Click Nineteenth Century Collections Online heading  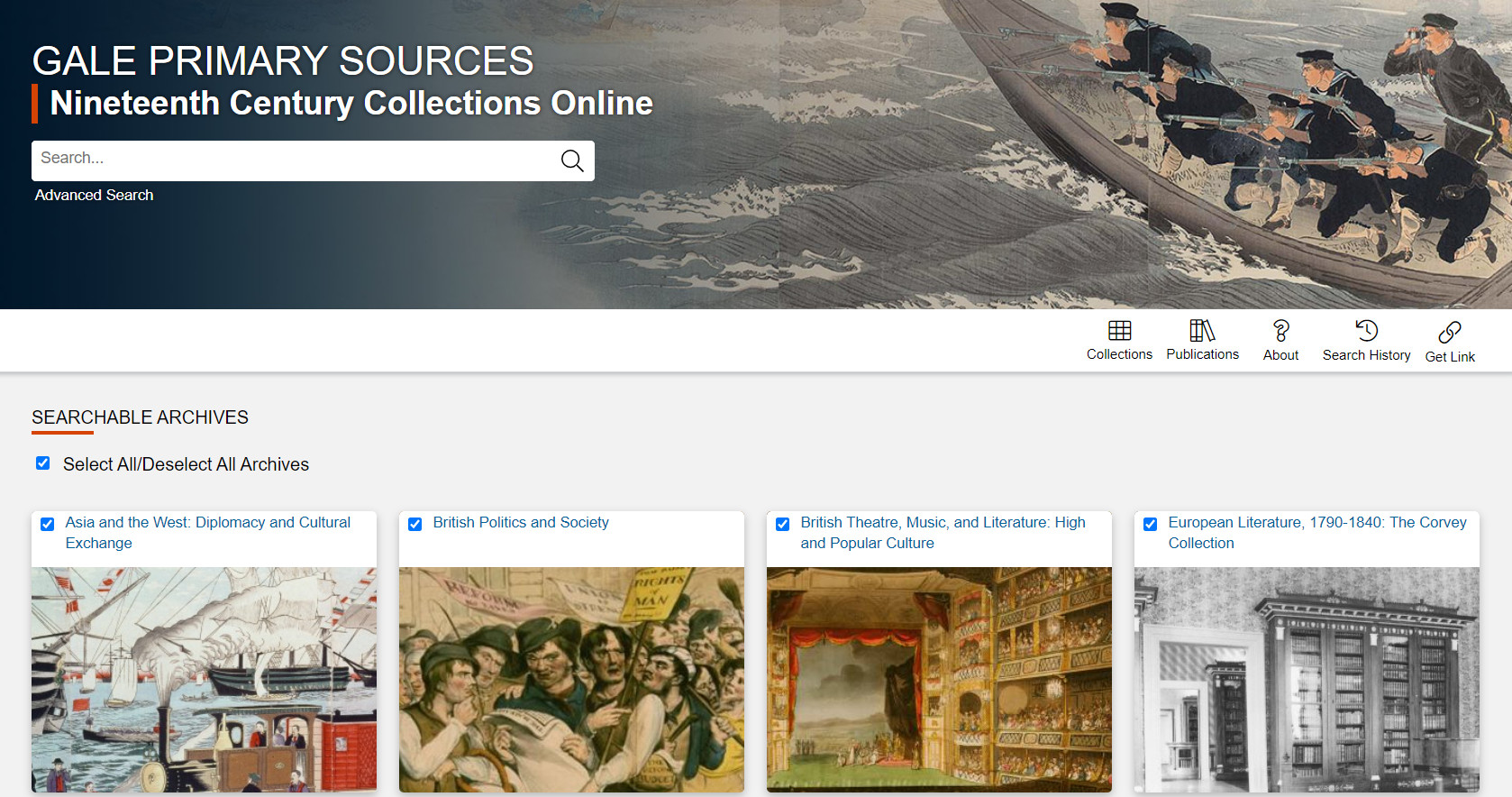click(351, 104)
